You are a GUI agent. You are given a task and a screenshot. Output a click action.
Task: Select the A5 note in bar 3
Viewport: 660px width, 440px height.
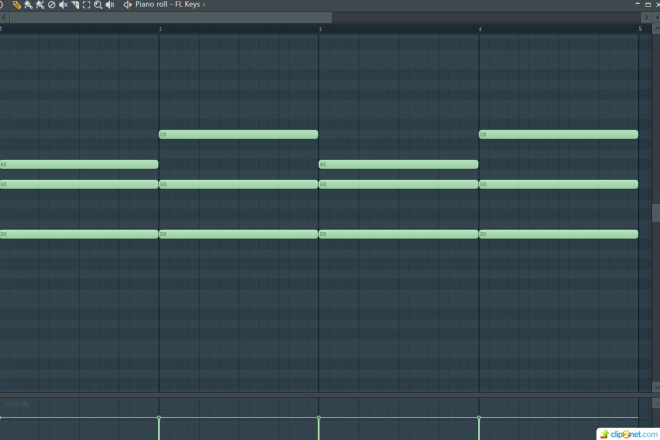click(398, 164)
